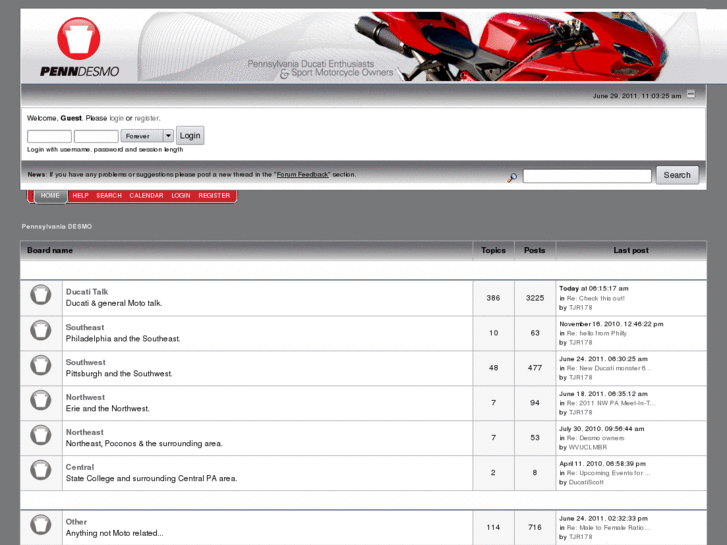Open the REGISTER menu item
Image resolution: width=727 pixels, height=545 pixels.
coord(214,196)
